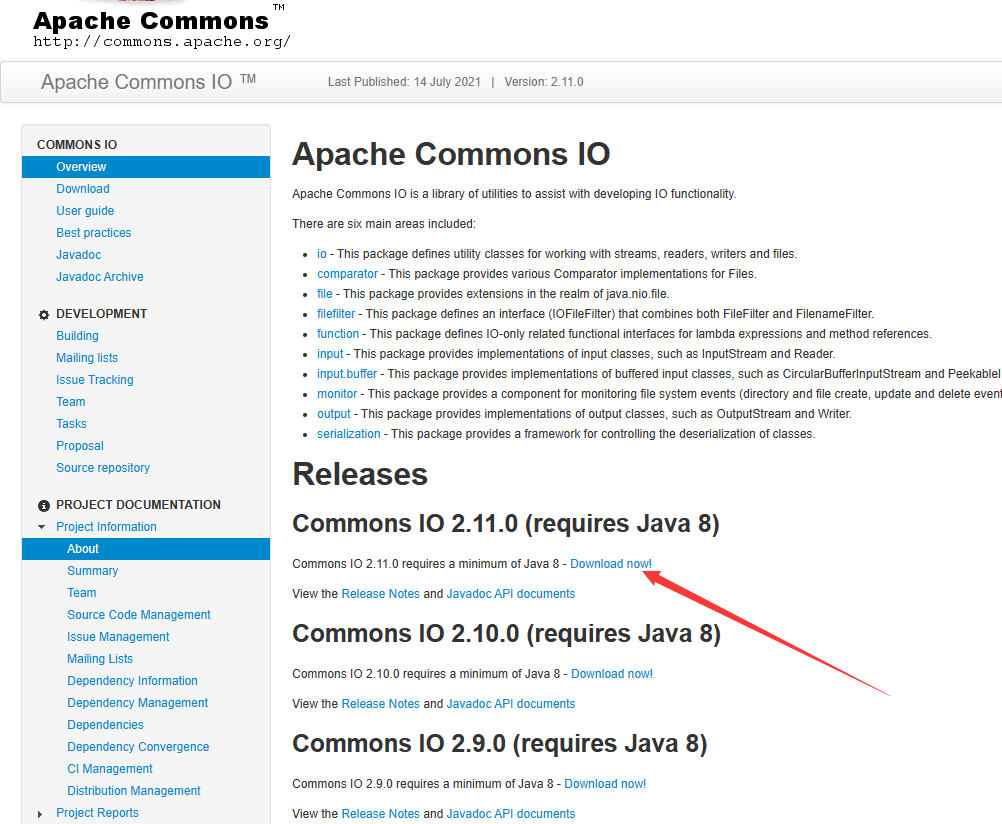Open Dependency Management
The height and width of the screenshot is (824, 1002).
click(137, 703)
